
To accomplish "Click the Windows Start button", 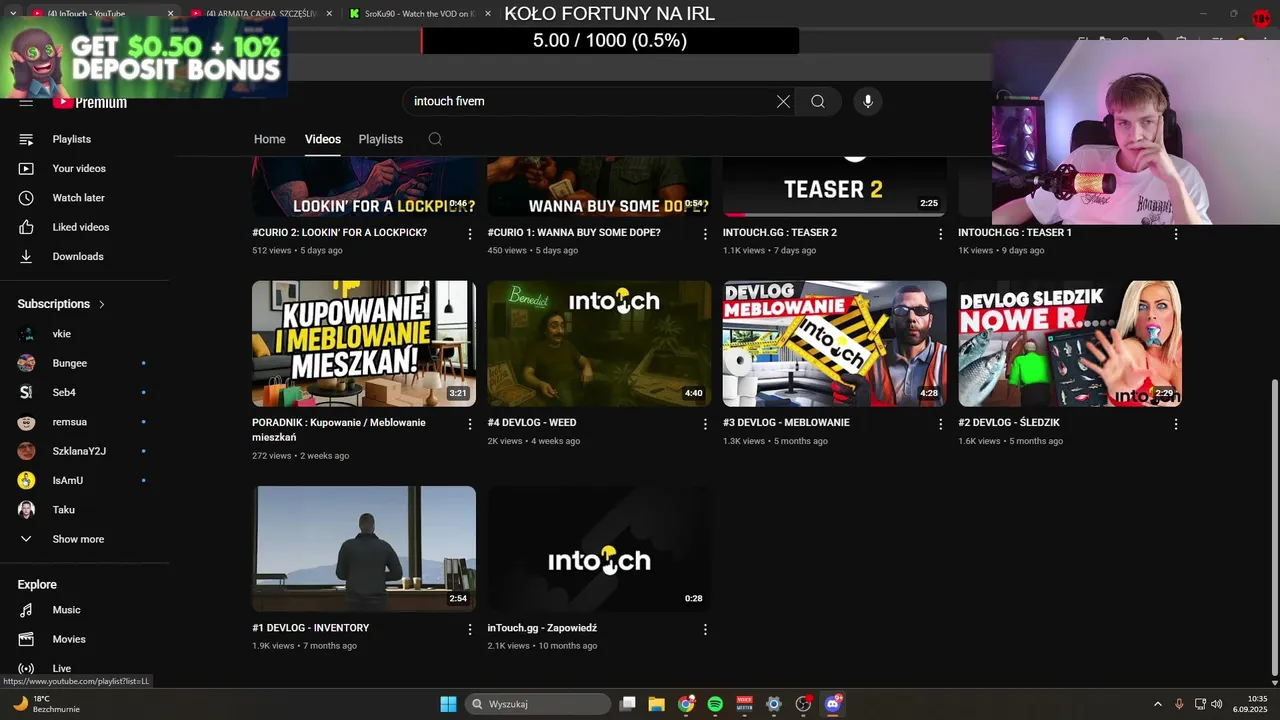I will coord(448,704).
